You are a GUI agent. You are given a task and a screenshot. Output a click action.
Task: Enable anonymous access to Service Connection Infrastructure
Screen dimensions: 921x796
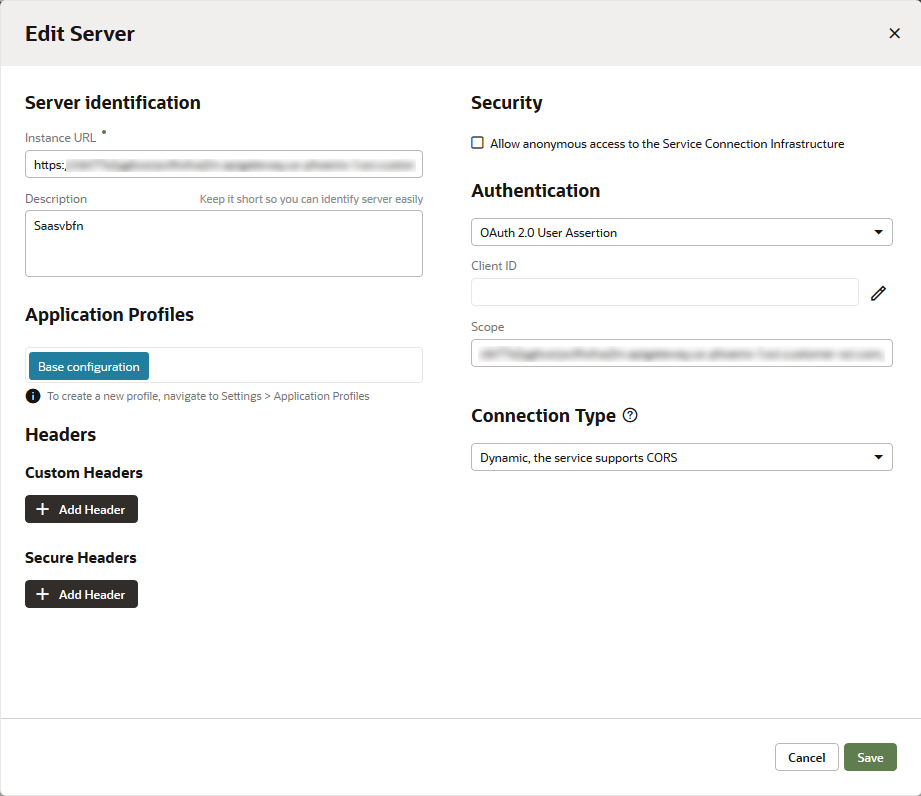478,143
